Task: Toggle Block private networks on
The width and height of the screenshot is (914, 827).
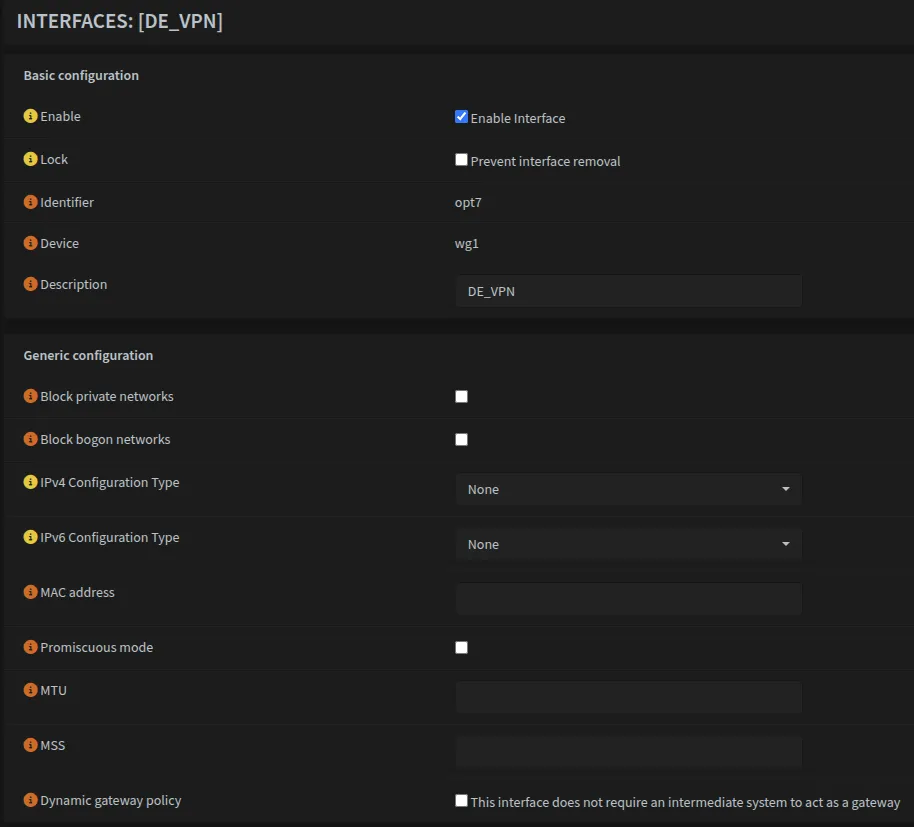Action: coord(461,396)
